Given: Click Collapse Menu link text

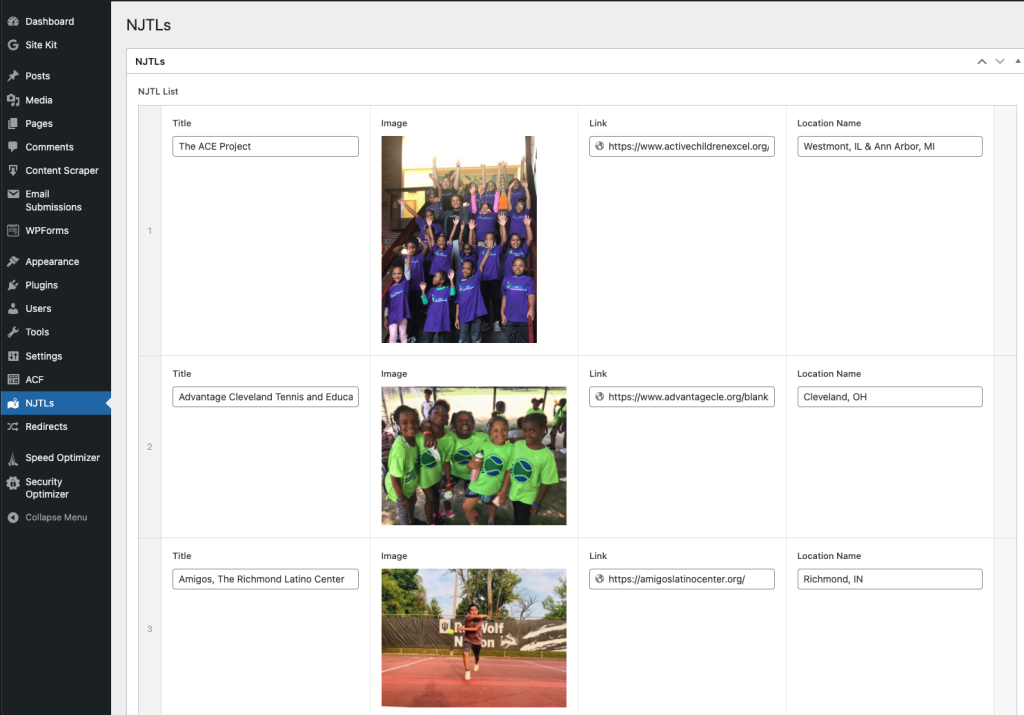Looking at the screenshot, I should pos(56,517).
